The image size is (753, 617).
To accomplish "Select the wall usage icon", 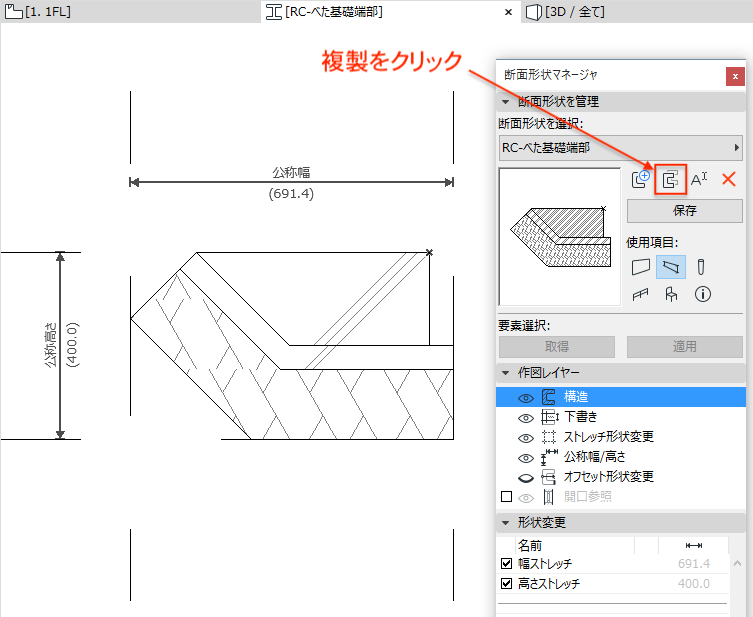I will point(641,266).
